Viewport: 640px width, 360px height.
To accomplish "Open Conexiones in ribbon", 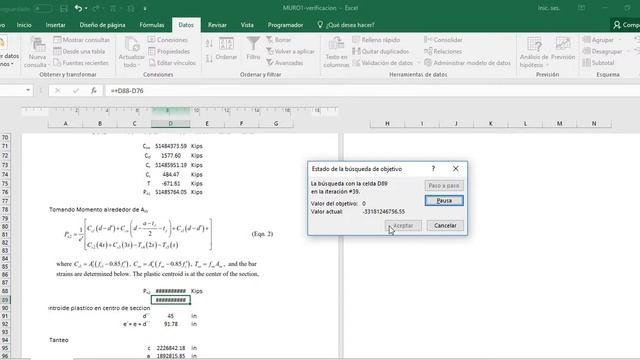I will 168,40.
